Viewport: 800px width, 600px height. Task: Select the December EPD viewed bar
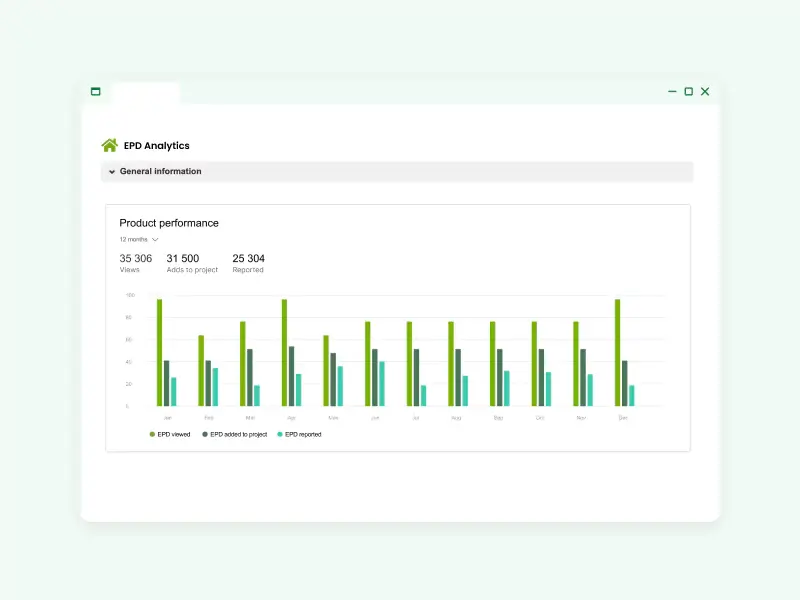tap(617, 353)
